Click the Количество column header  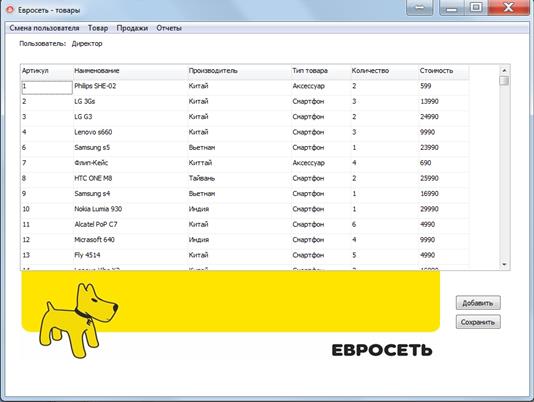point(385,71)
